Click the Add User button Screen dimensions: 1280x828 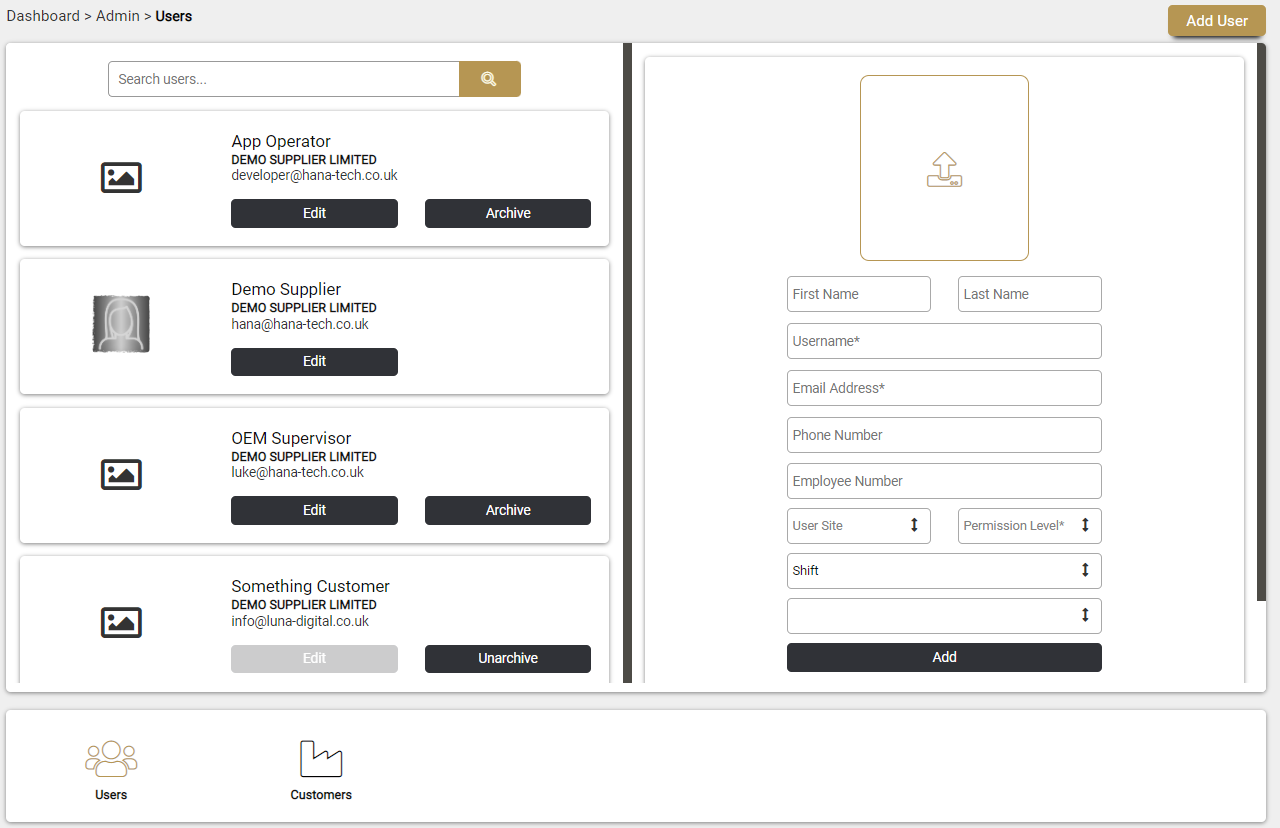1217,21
